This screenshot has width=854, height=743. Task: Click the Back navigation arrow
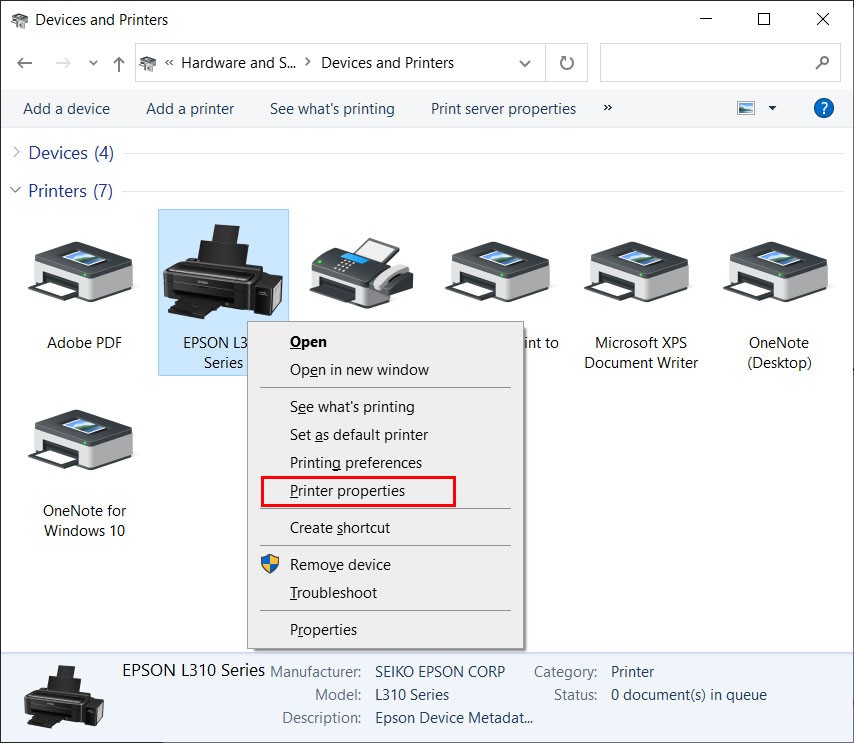[25, 63]
